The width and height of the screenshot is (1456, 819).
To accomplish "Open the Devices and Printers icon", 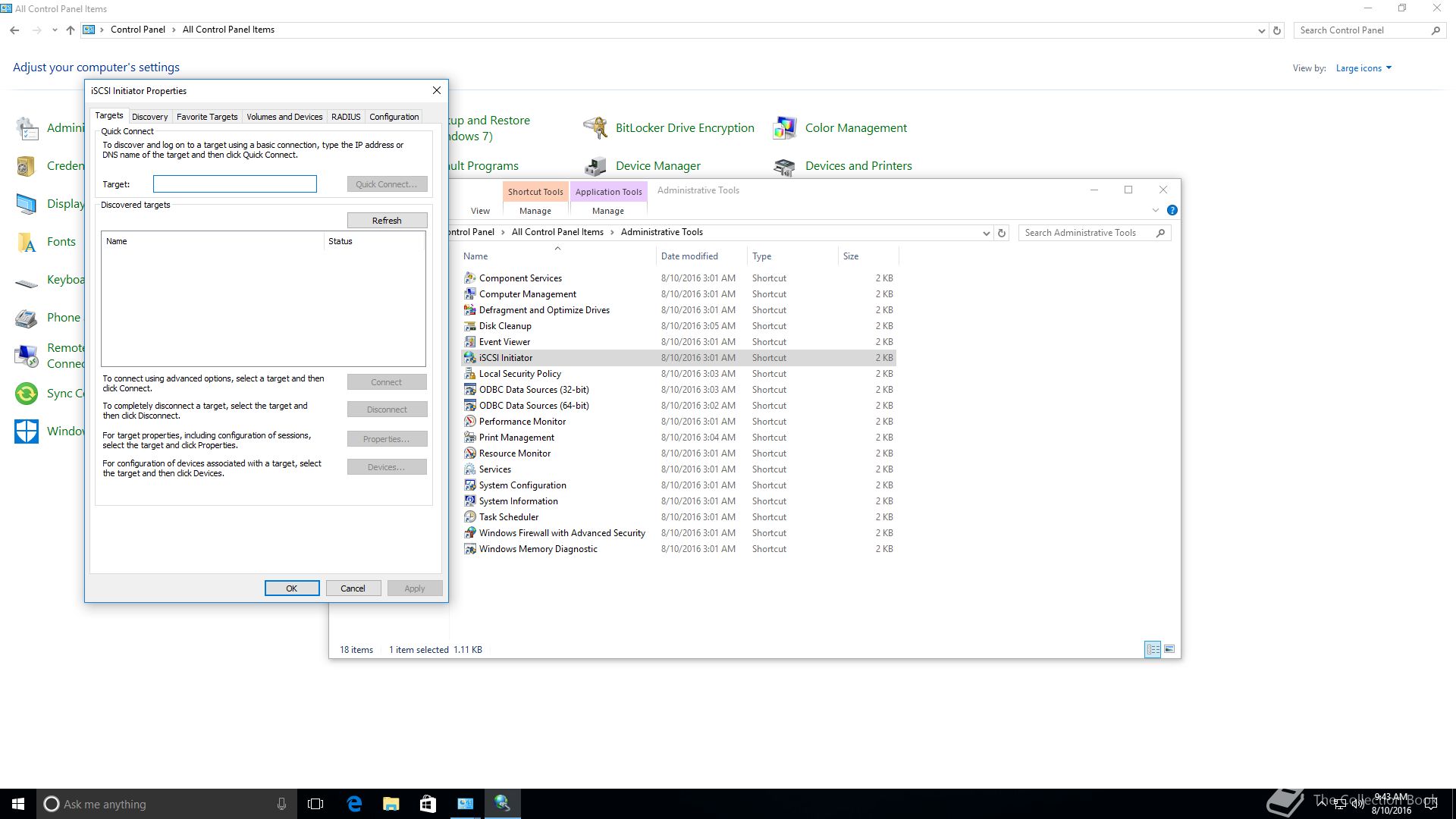I will tap(784, 166).
